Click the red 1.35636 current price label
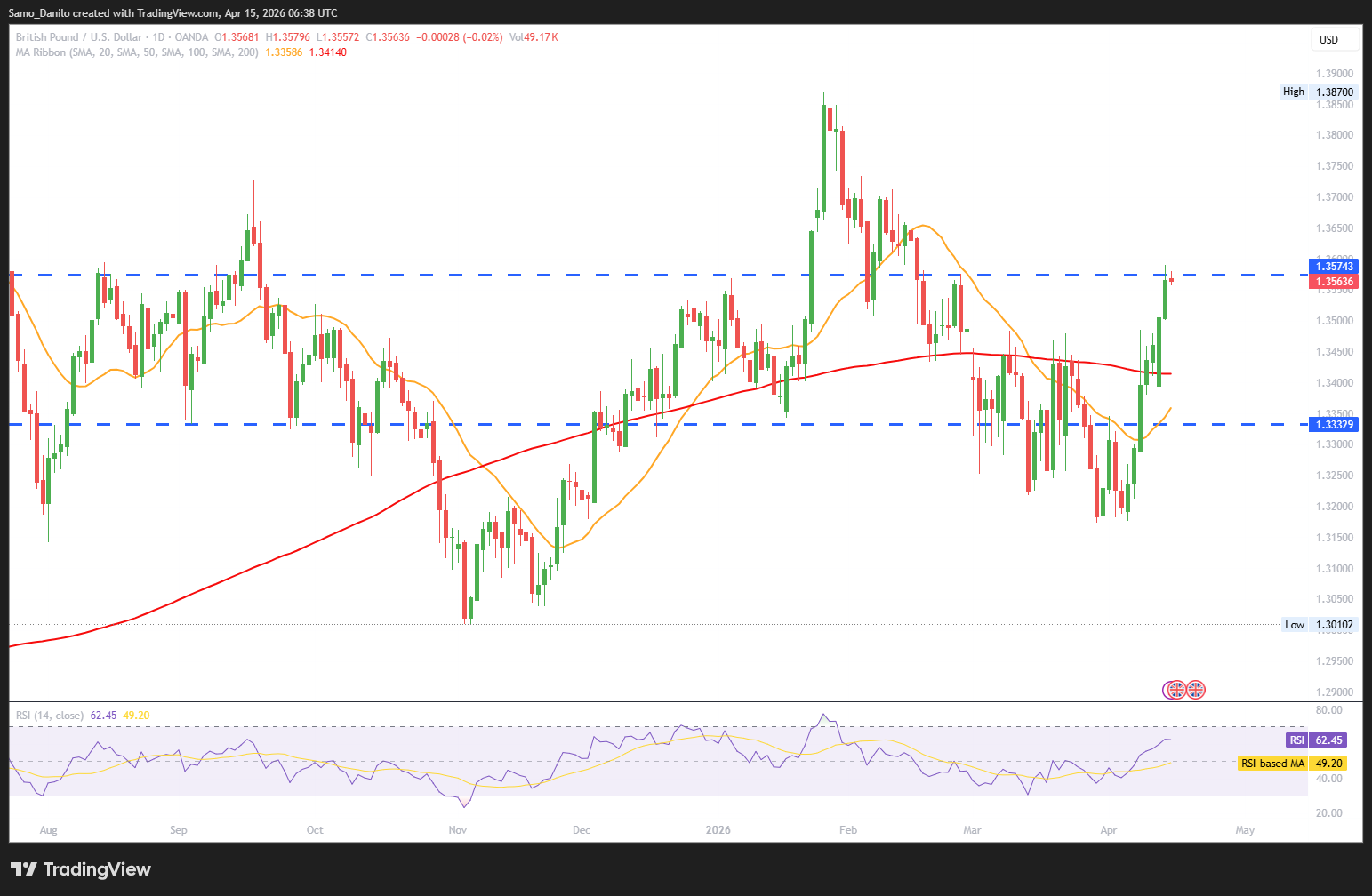The image size is (1372, 896). tap(1335, 282)
